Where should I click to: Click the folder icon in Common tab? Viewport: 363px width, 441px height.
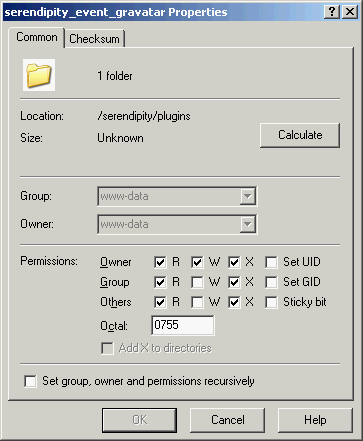[x=39, y=75]
